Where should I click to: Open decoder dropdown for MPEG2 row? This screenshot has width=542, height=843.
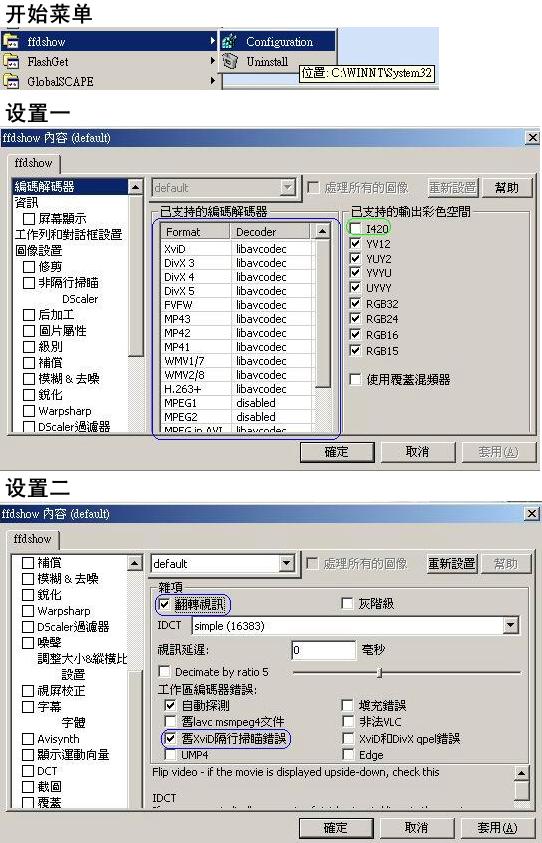pos(272,417)
